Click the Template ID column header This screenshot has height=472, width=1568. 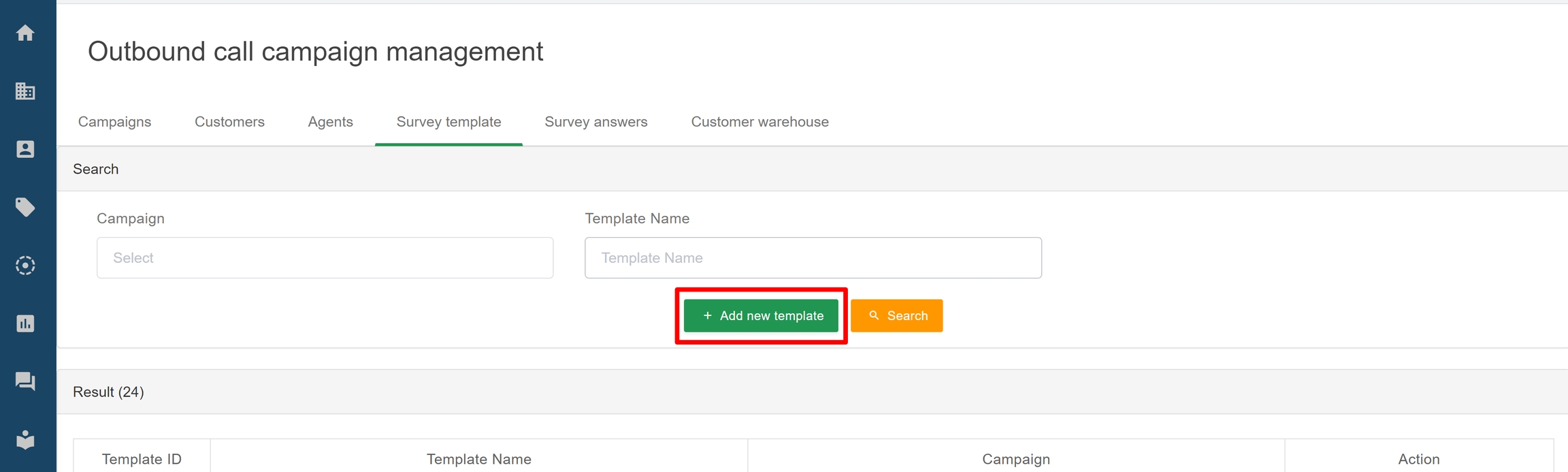142,459
